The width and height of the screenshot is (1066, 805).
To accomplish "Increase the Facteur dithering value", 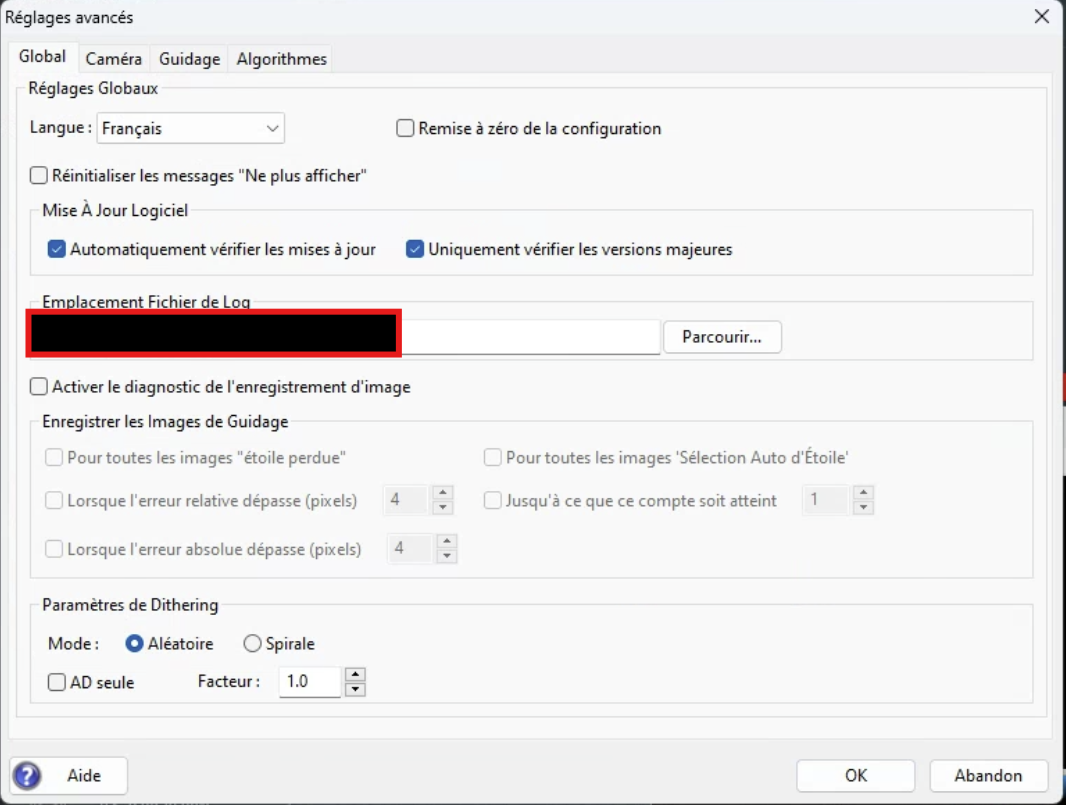I will pos(355,674).
